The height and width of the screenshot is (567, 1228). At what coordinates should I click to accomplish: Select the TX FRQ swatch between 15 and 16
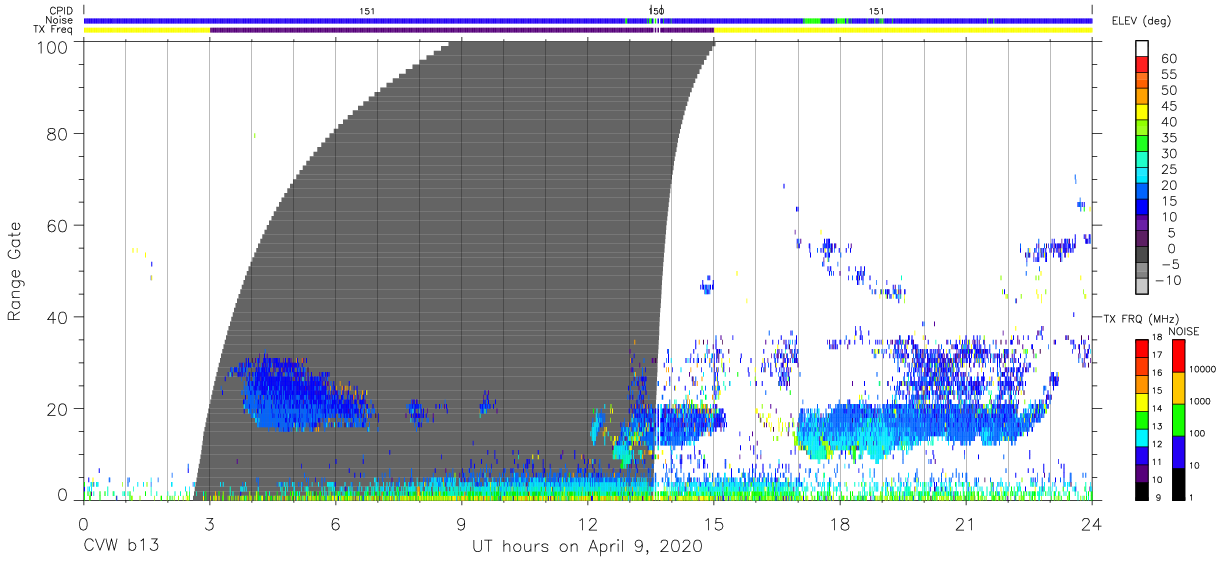pos(1142,382)
